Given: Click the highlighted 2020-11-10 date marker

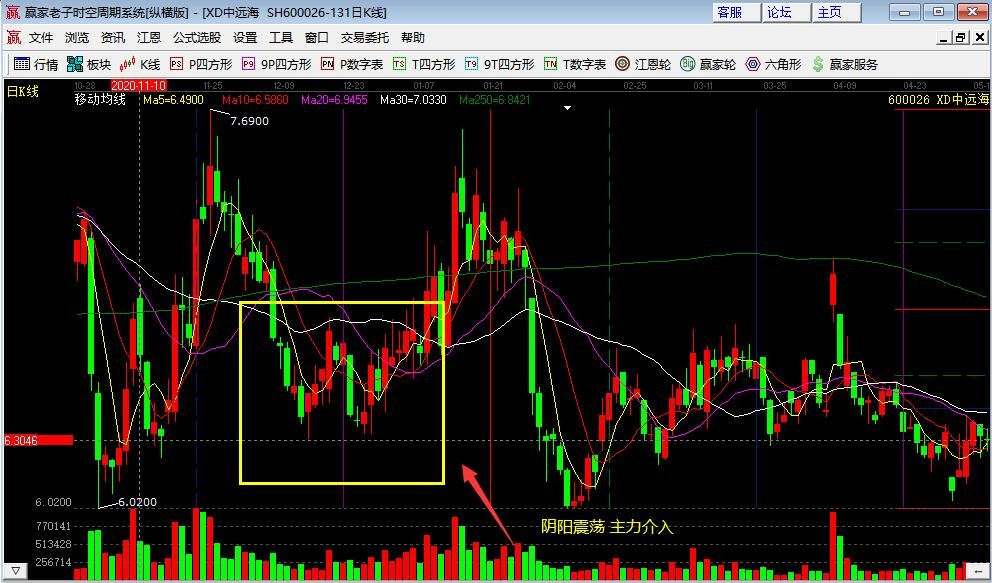Looking at the screenshot, I should [139, 85].
